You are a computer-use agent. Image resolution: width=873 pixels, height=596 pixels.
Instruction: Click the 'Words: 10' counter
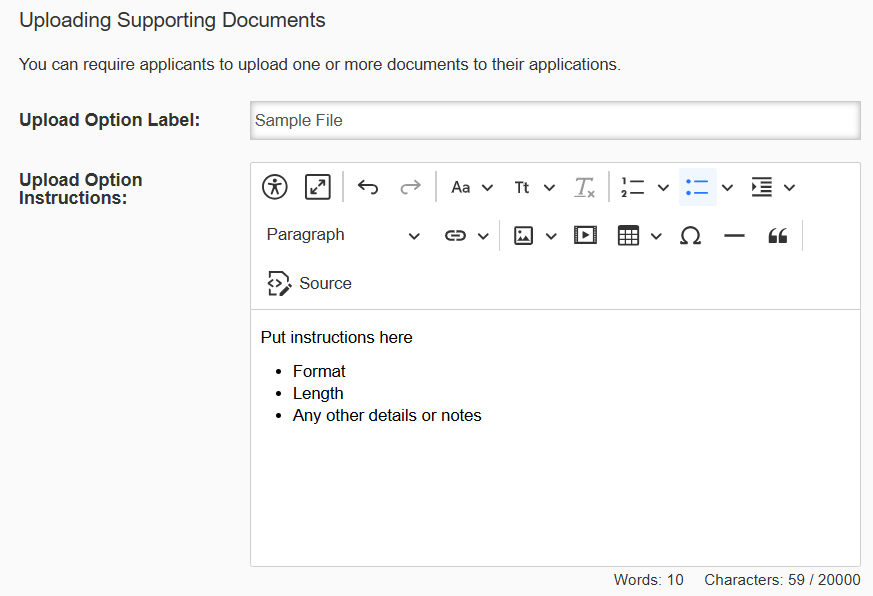coord(649,580)
